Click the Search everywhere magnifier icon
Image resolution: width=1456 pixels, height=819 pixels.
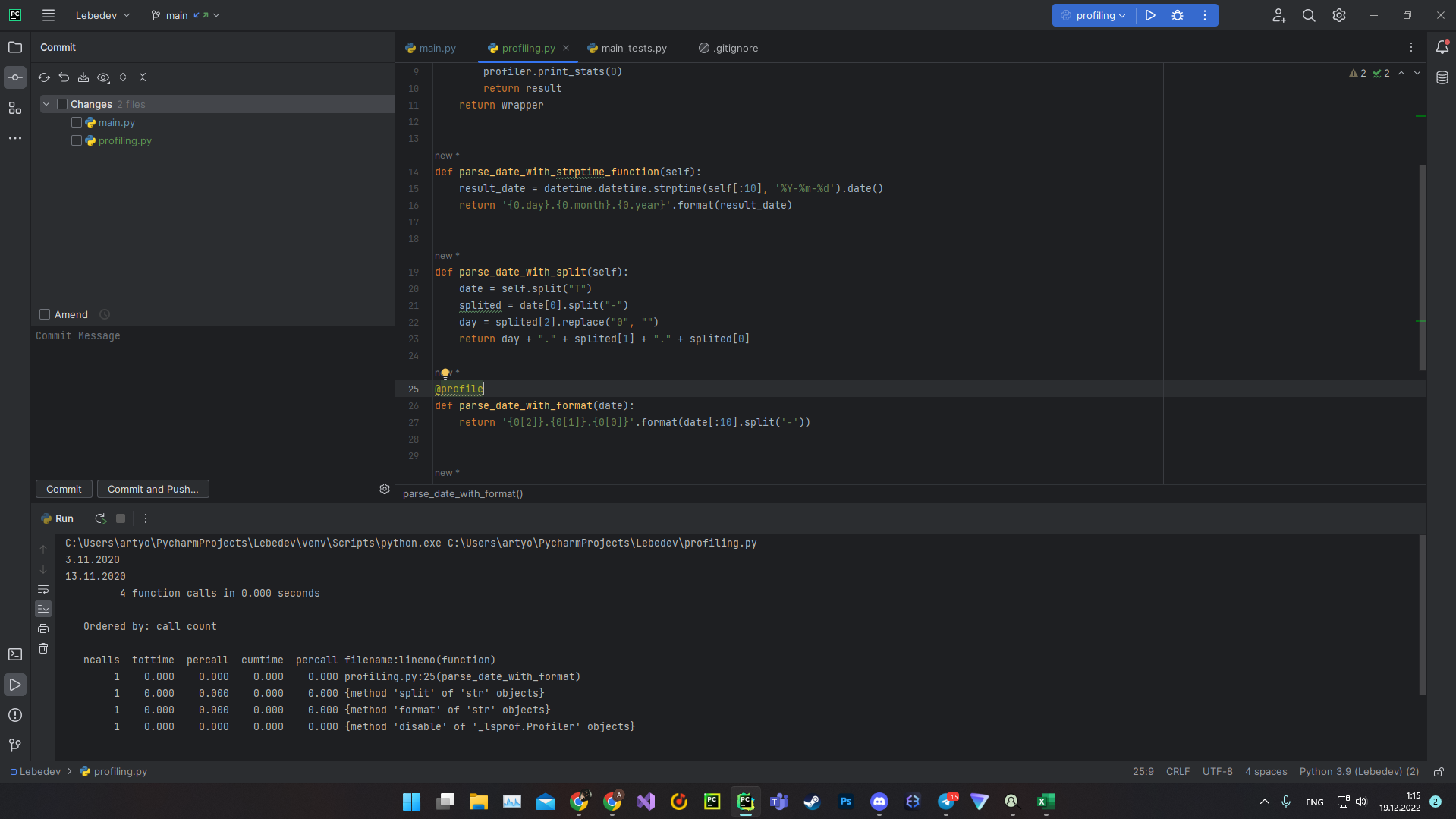(1308, 15)
